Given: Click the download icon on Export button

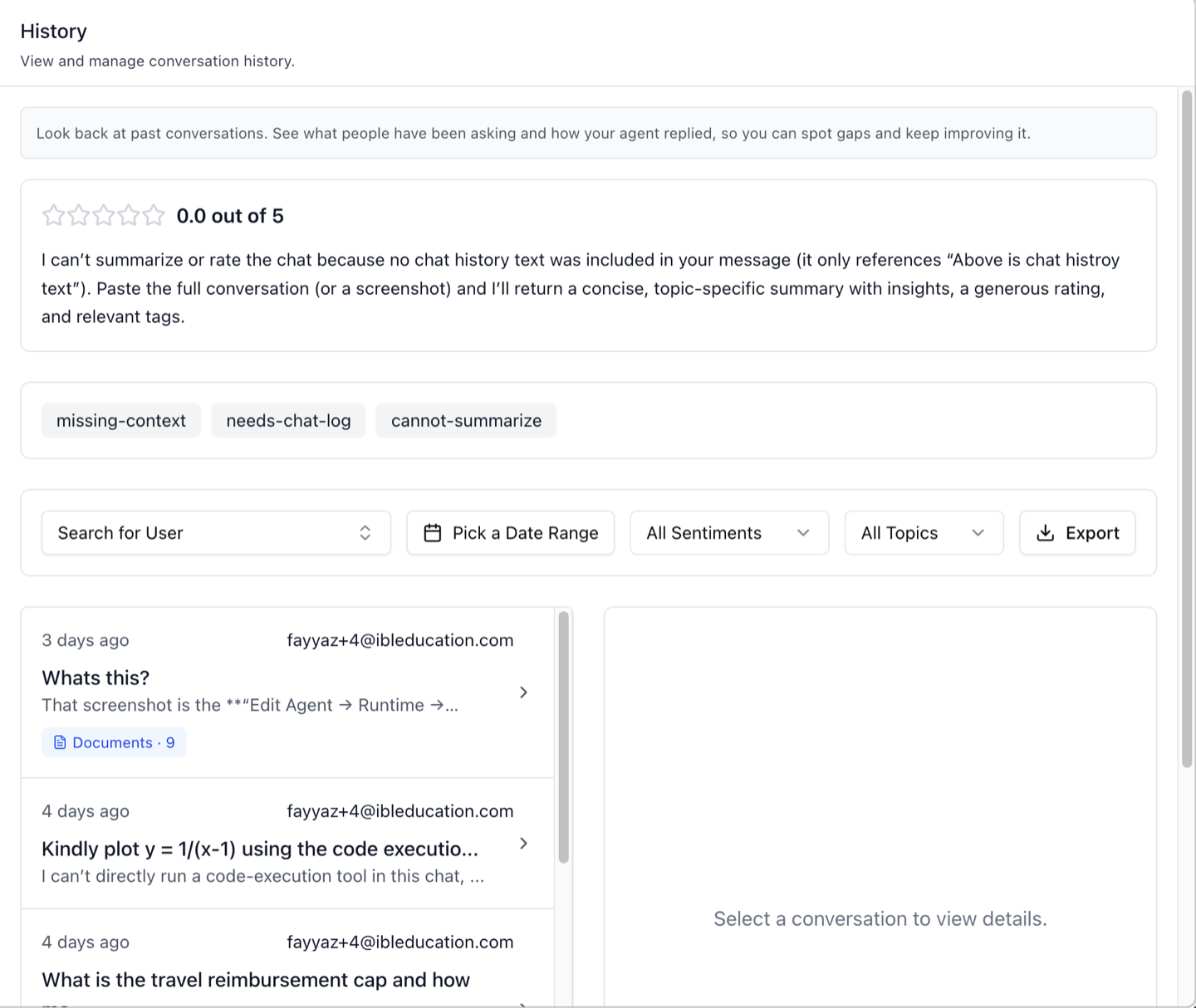Looking at the screenshot, I should (x=1046, y=533).
